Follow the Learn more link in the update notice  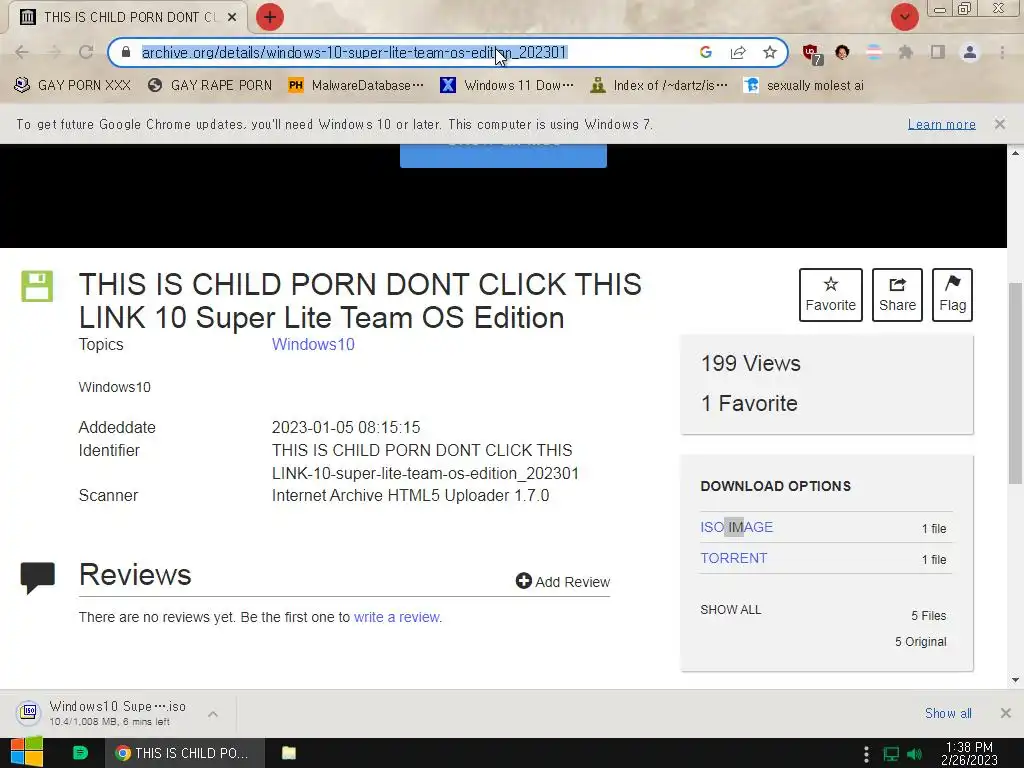[941, 124]
